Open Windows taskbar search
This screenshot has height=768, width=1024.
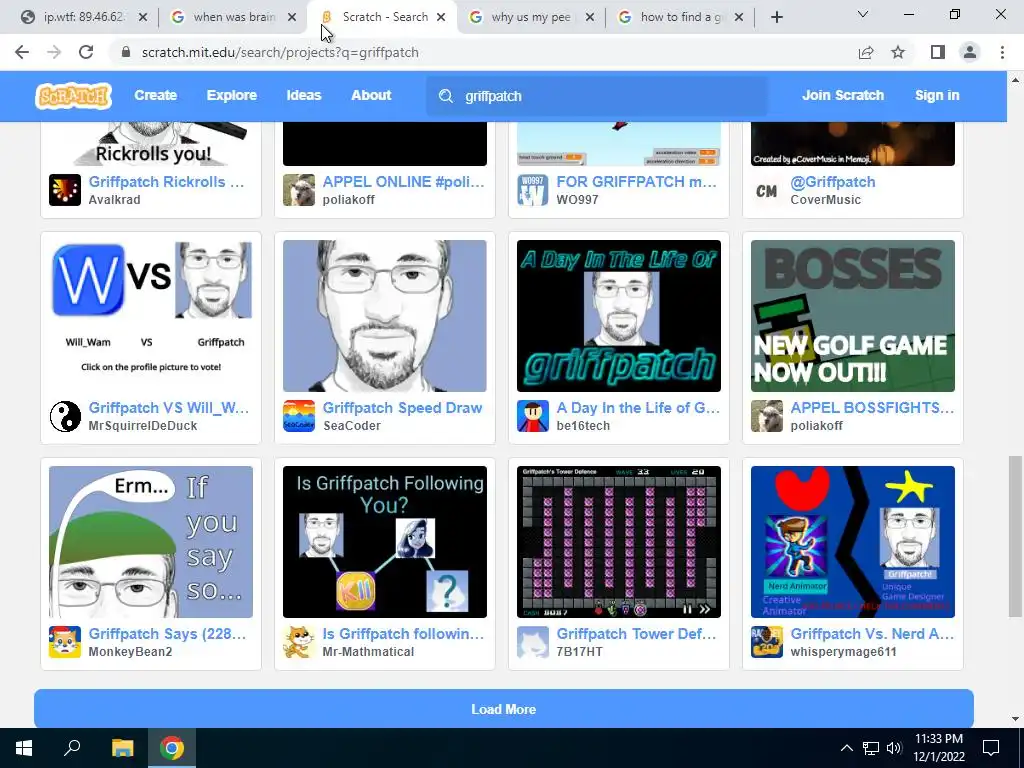tap(72, 748)
